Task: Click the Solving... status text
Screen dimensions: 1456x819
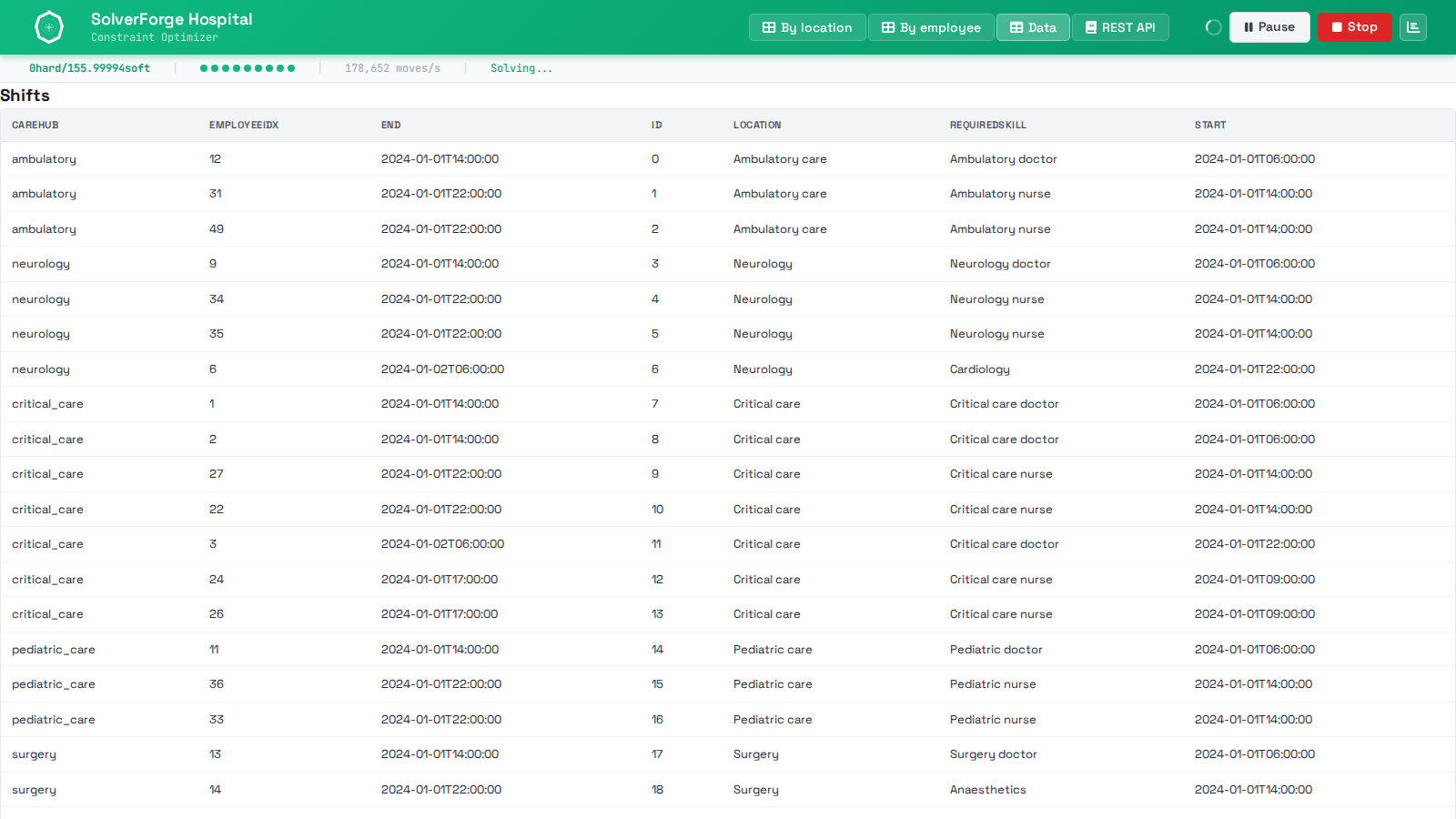Action: click(x=521, y=68)
